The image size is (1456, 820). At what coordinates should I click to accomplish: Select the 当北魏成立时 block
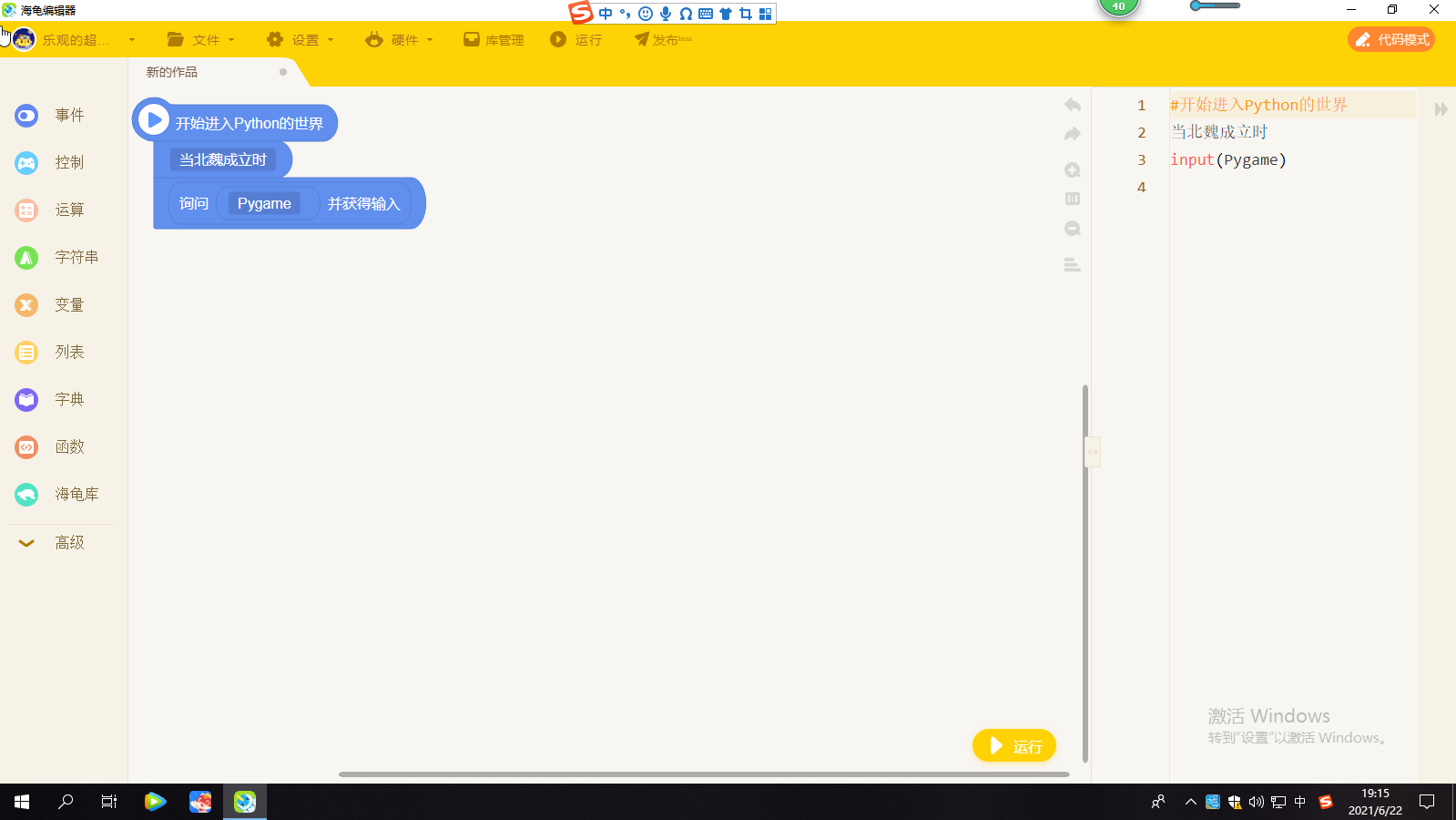click(x=223, y=160)
